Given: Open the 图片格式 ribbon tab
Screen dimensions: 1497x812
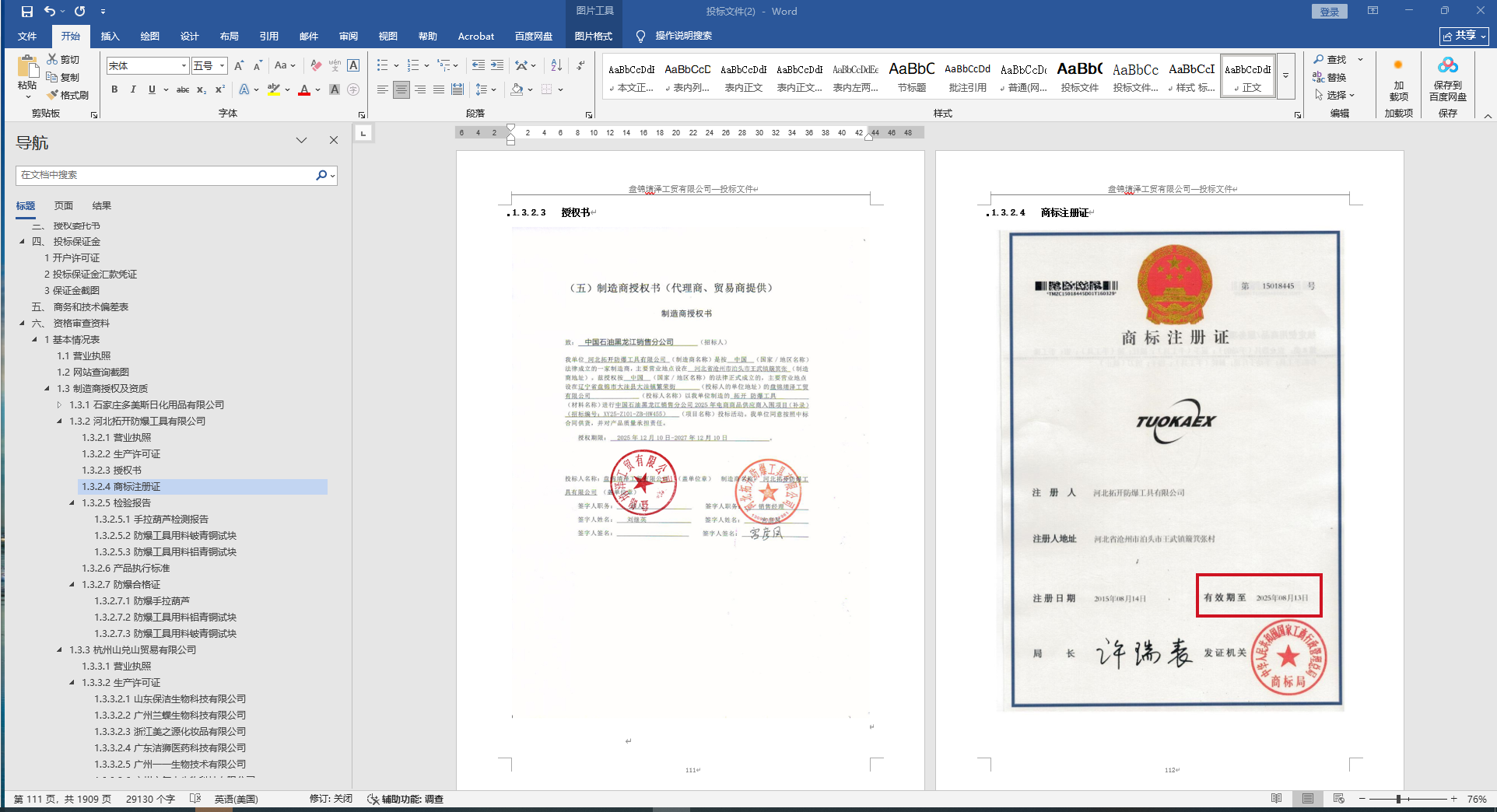Looking at the screenshot, I should click(x=593, y=37).
